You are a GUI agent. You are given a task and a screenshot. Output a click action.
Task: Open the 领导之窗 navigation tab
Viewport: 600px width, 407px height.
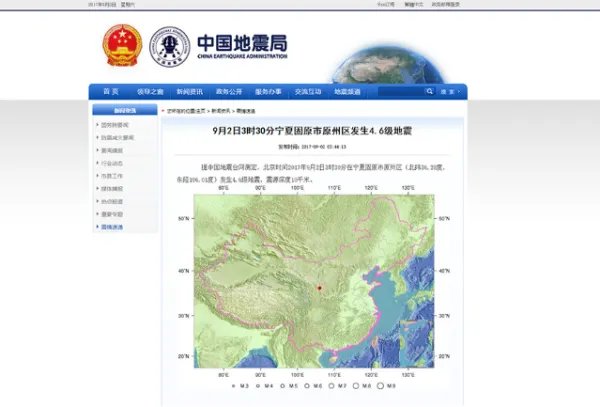pyautogui.click(x=150, y=92)
